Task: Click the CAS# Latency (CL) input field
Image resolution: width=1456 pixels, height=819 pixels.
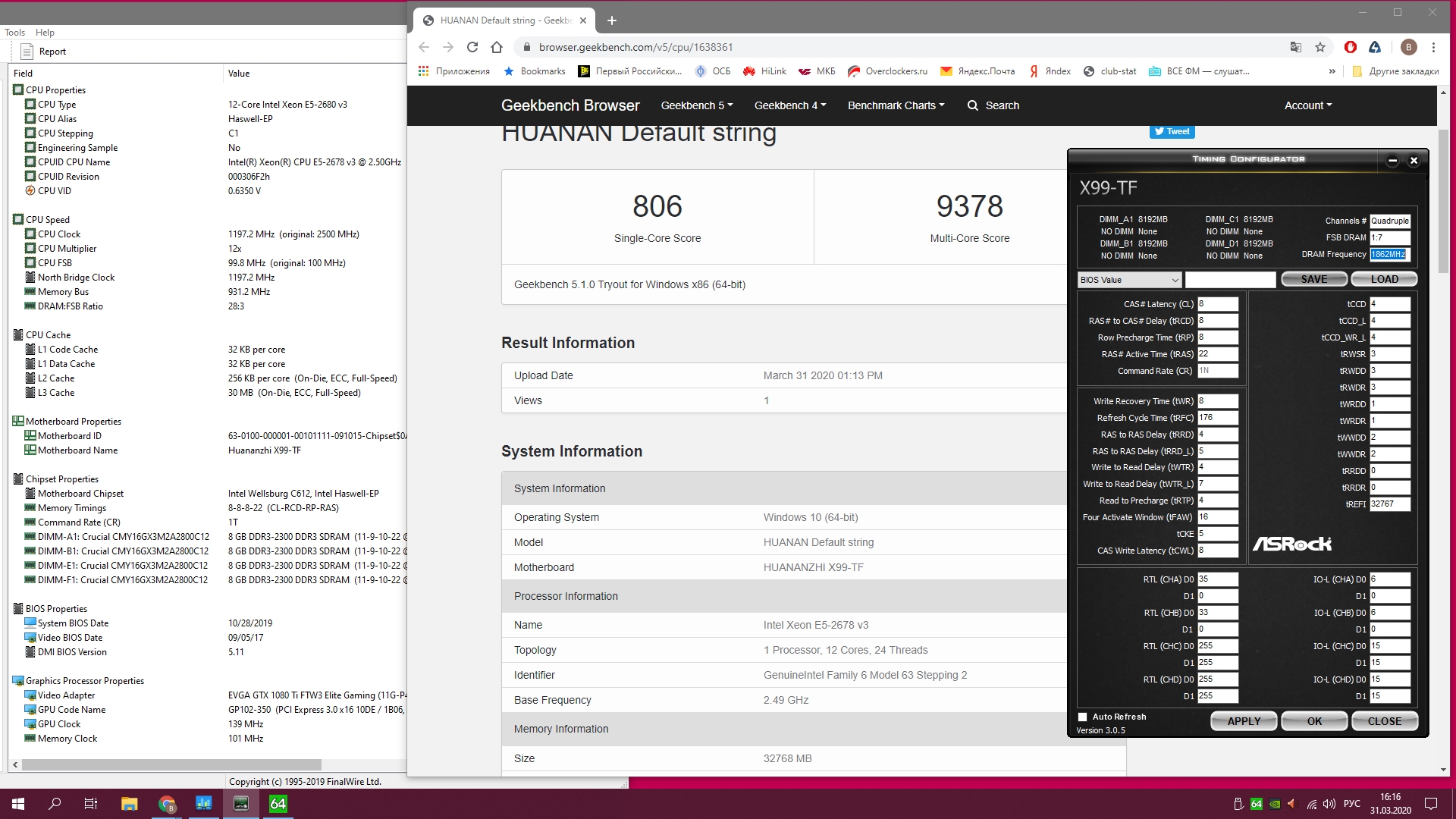Action: coord(1217,304)
